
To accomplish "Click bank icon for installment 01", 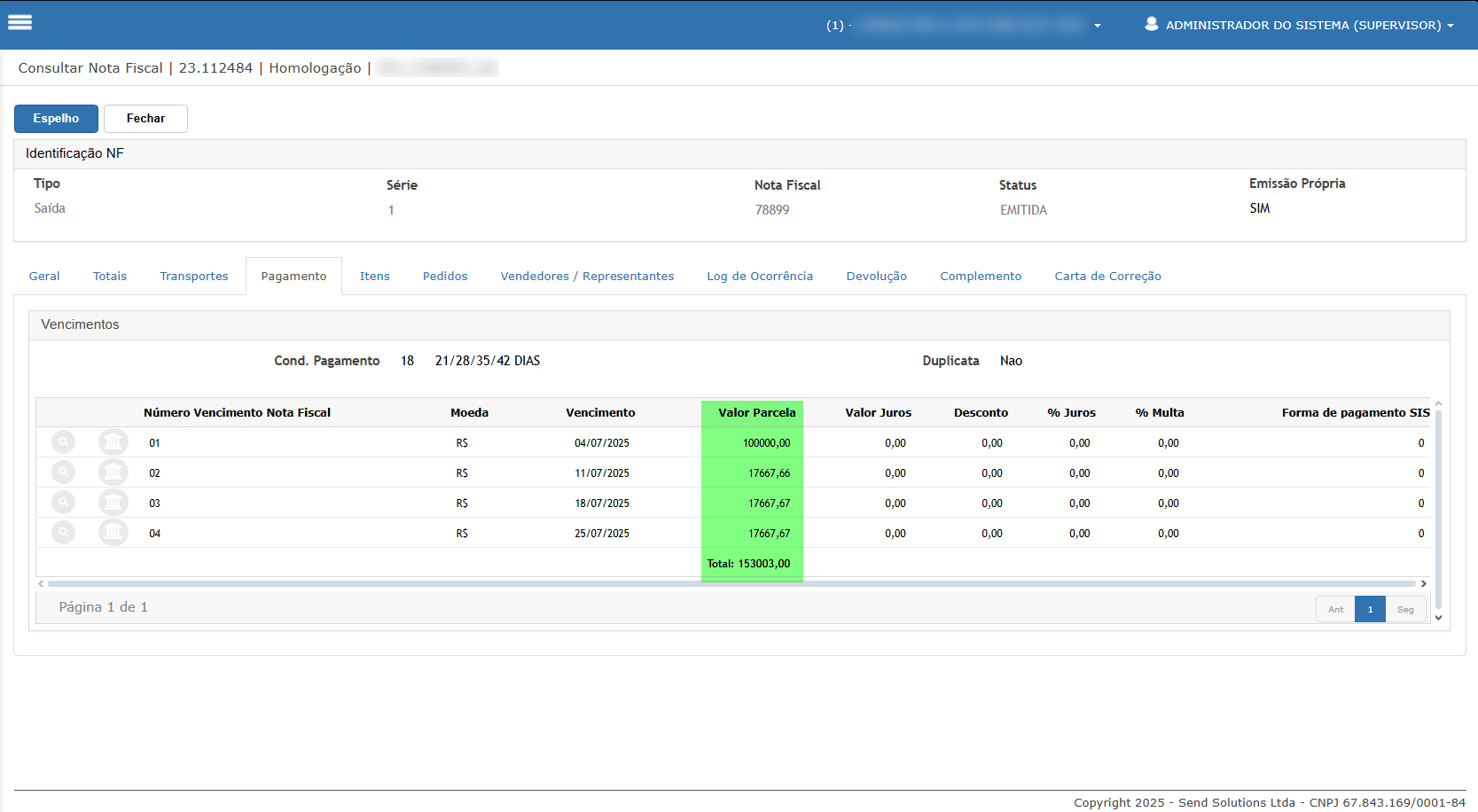I will click(x=113, y=441).
